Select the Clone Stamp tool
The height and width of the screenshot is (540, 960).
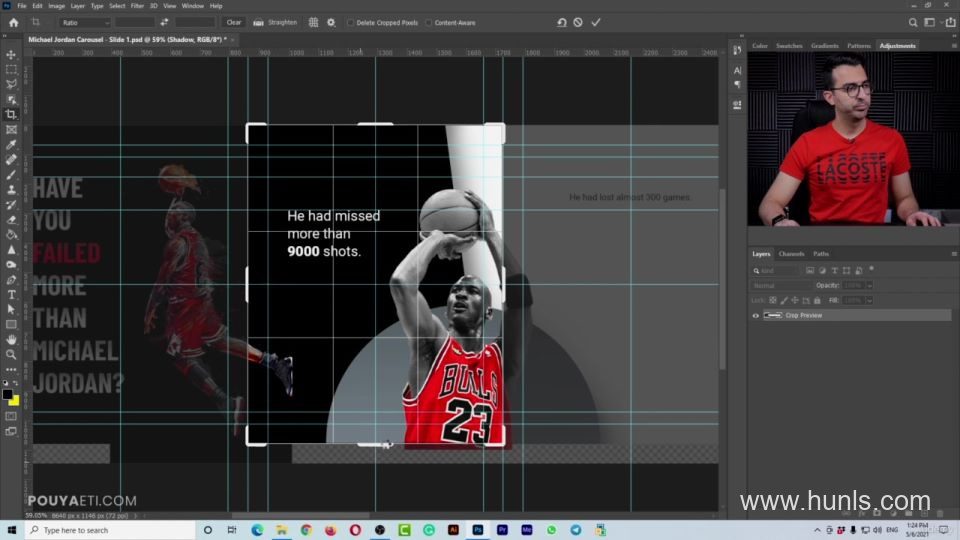pos(11,190)
